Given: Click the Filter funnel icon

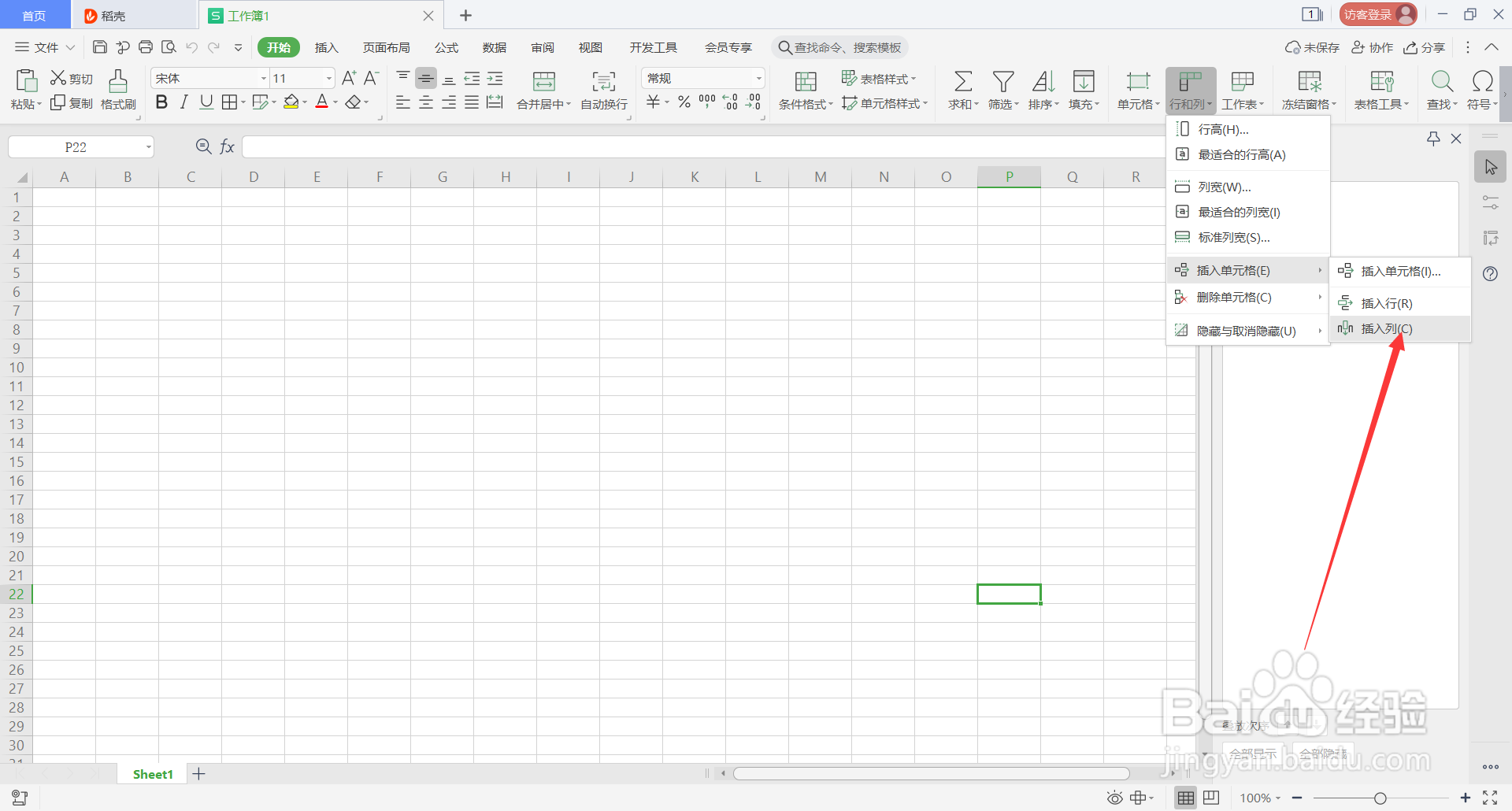Looking at the screenshot, I should pyautogui.click(x=1002, y=81).
